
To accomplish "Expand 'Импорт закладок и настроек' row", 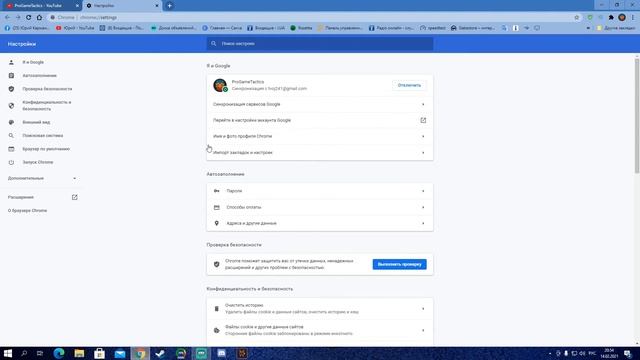I will tap(320, 152).
